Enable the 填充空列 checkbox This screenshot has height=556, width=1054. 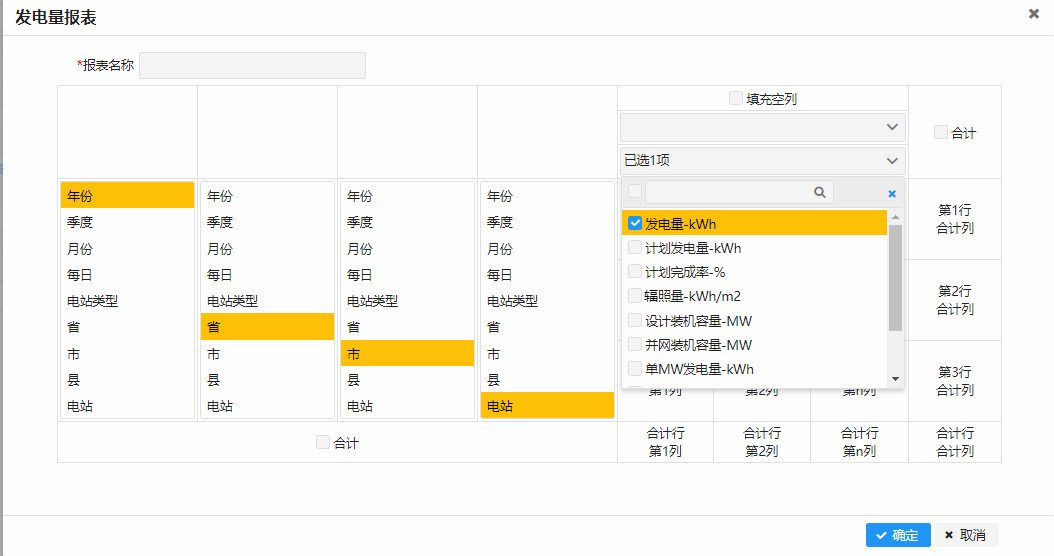click(x=736, y=99)
